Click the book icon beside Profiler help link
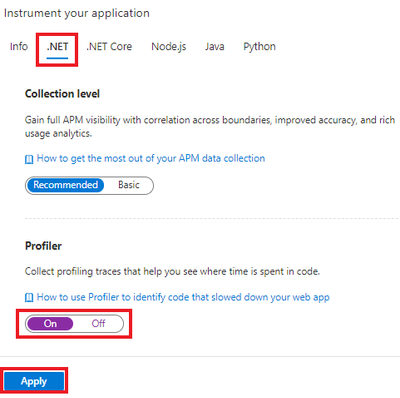This screenshot has height=398, width=400. tap(29, 297)
